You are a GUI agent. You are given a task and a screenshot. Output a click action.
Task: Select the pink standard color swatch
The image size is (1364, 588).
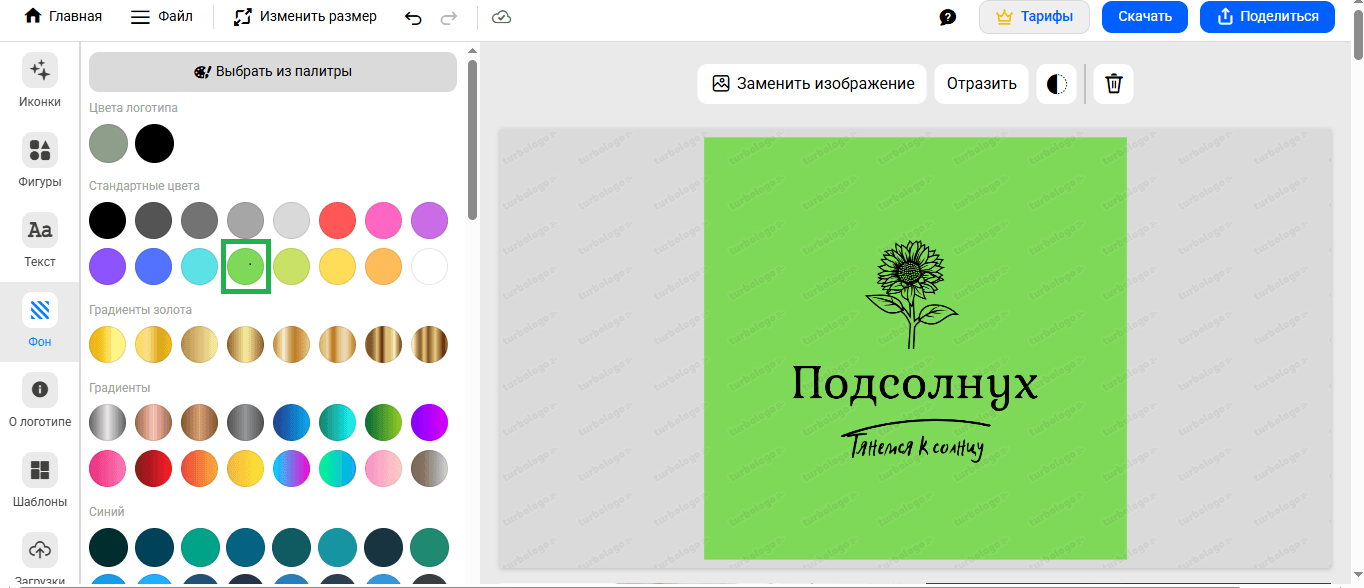tap(384, 220)
